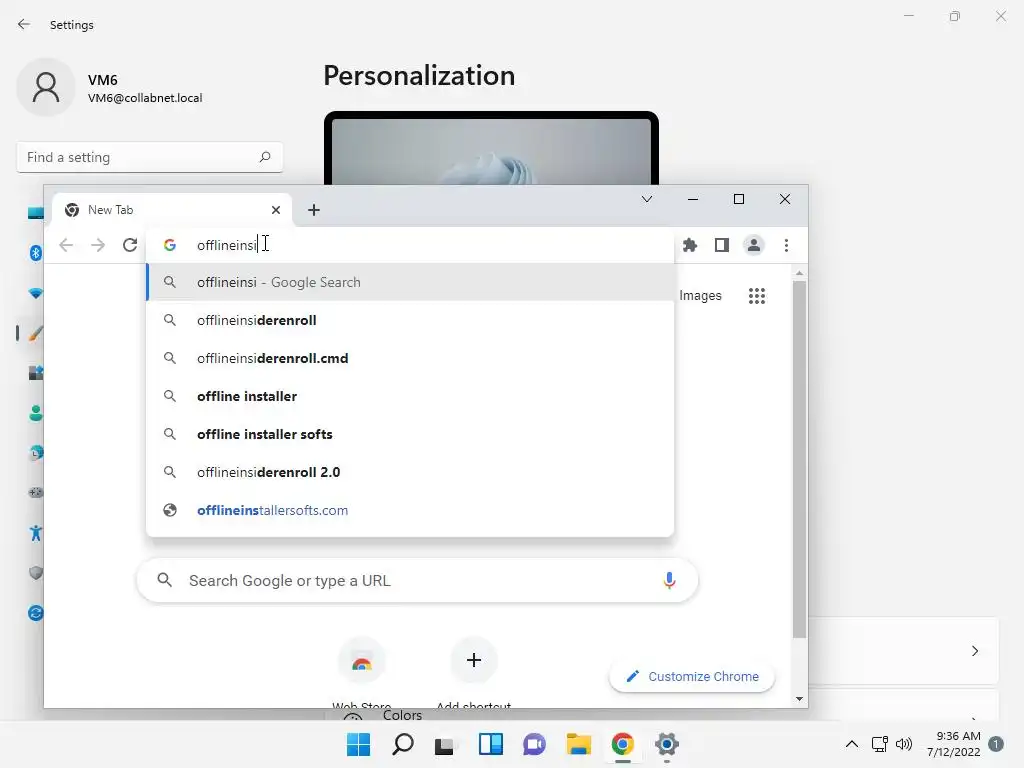
Task: Open the notification badge in the tray
Action: click(x=996, y=744)
